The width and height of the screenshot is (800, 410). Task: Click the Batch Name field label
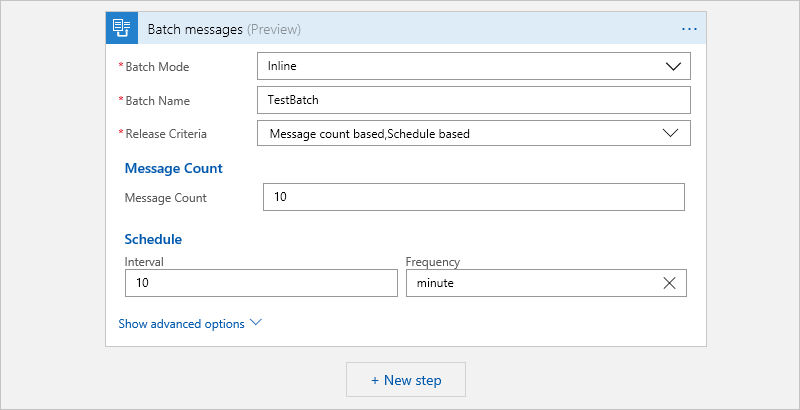click(158, 100)
